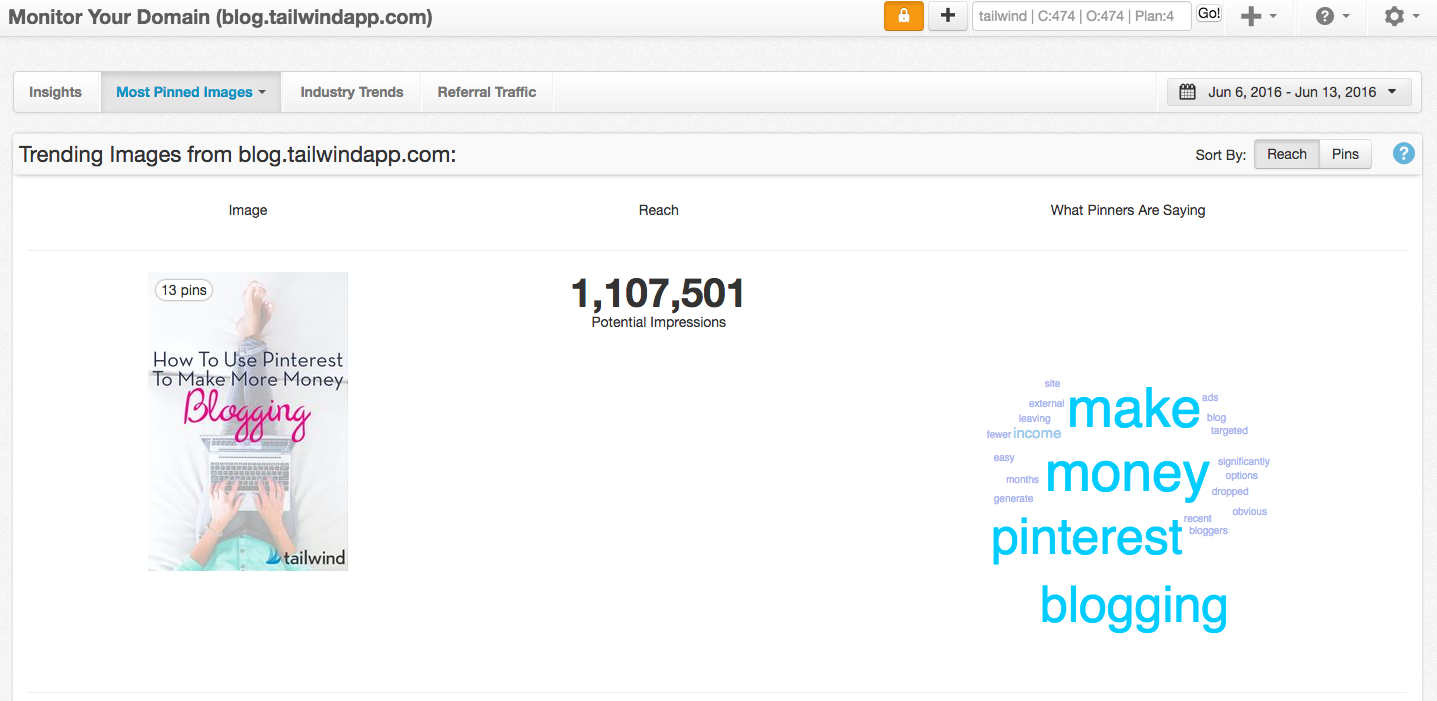Click the word 'generate' in word cloud
Screen dimensions: 1437x701
pyautogui.click(x=1013, y=499)
